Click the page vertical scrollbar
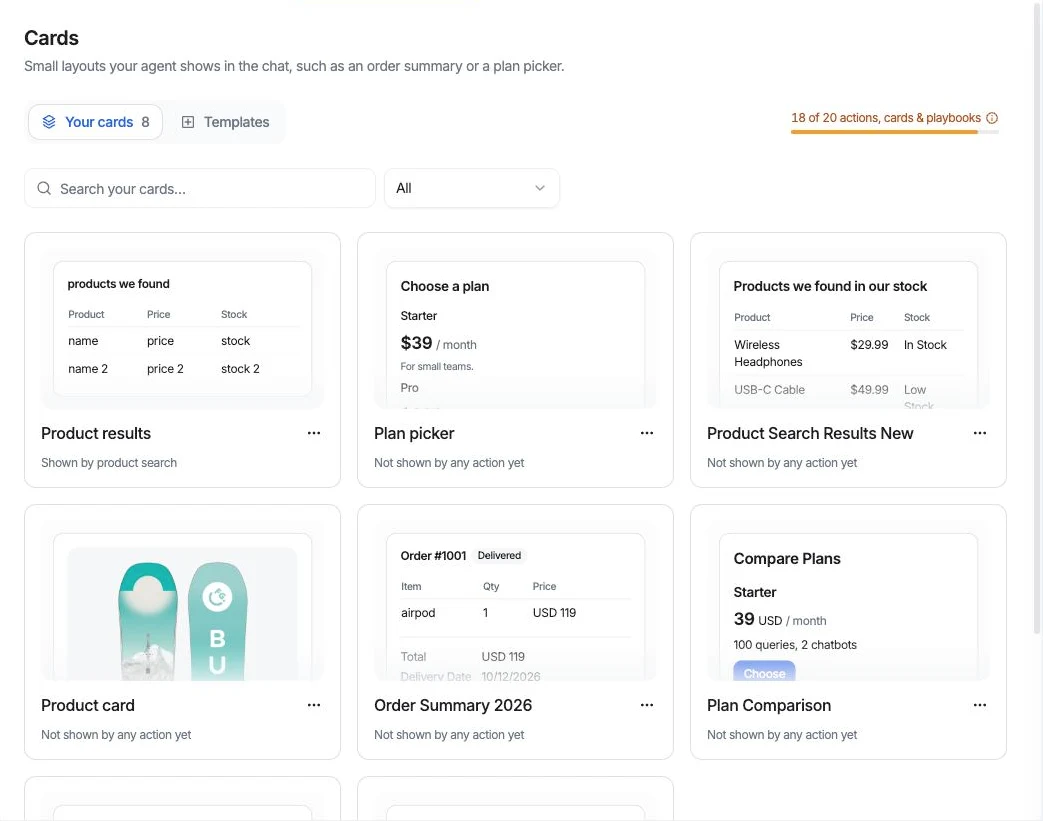 coord(1037,319)
